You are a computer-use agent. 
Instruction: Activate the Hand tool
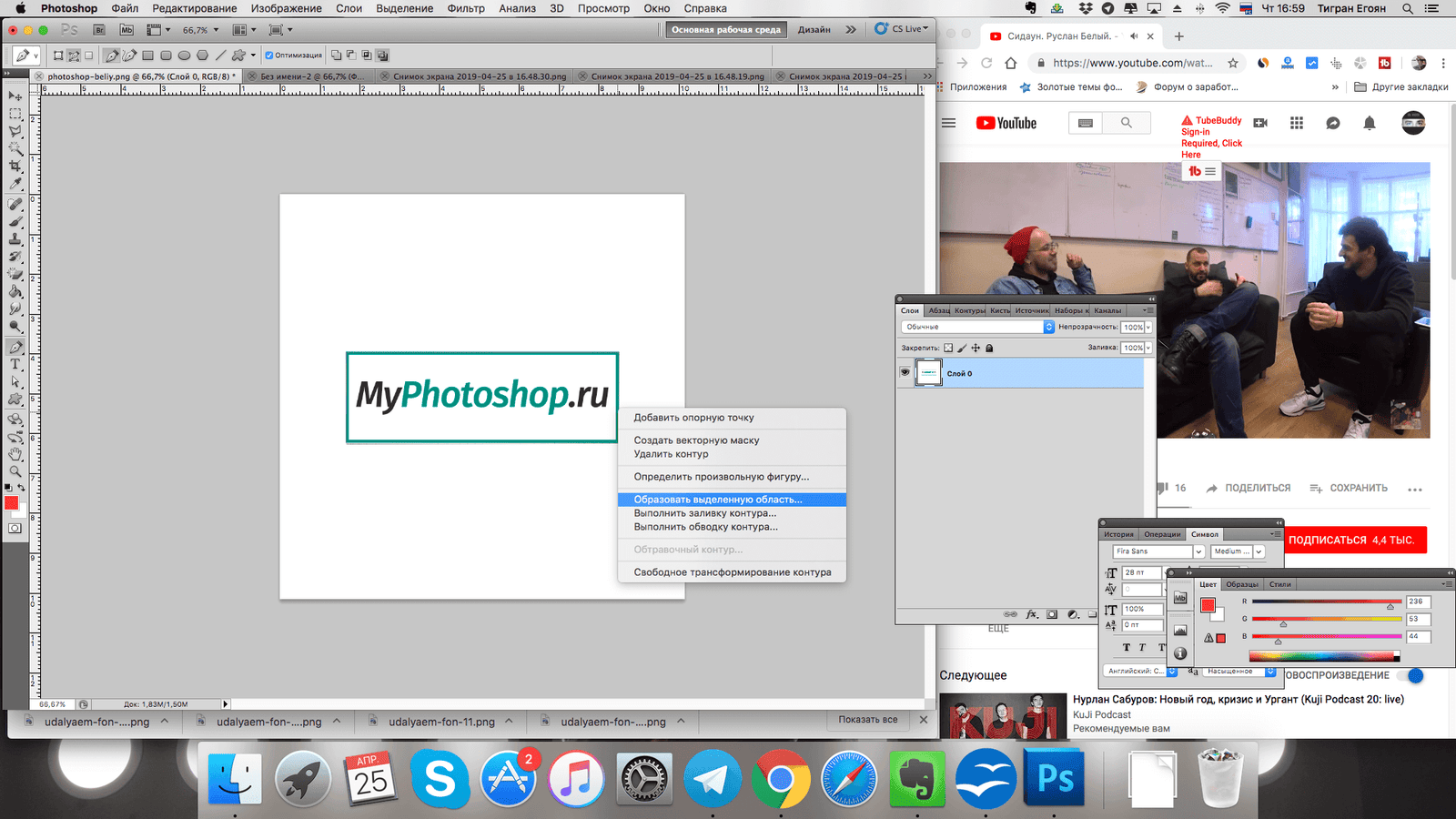point(15,453)
